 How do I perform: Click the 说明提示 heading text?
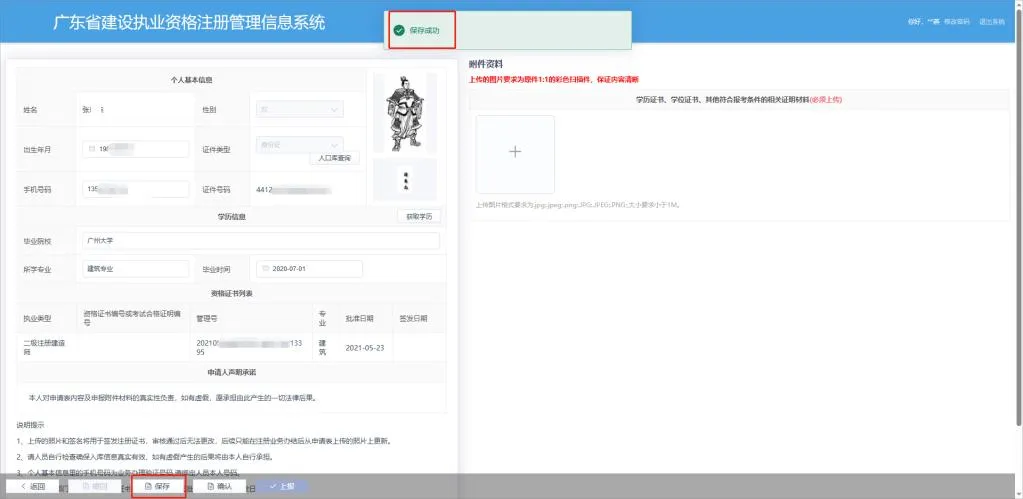(31, 425)
